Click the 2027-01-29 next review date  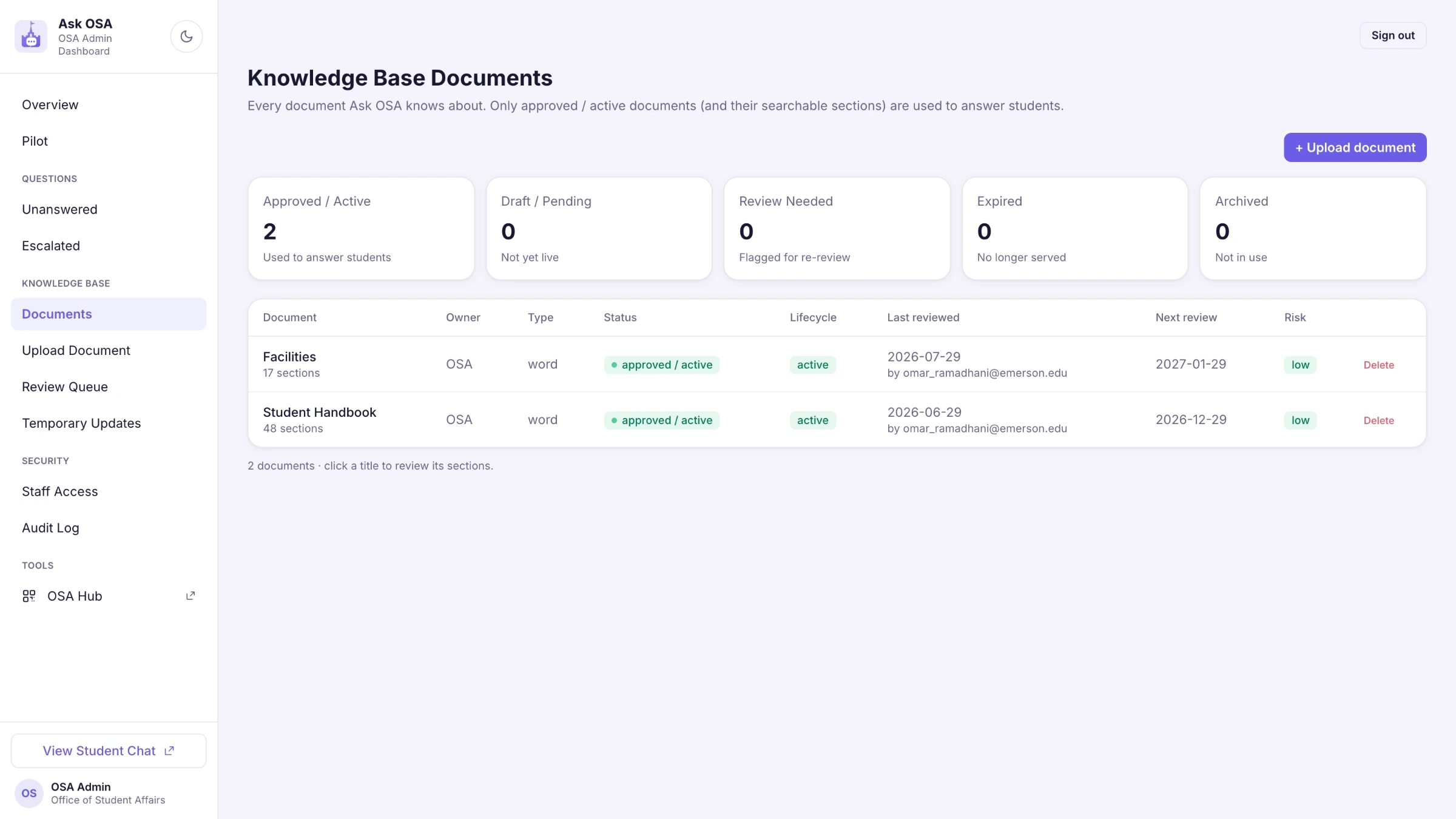1190,364
